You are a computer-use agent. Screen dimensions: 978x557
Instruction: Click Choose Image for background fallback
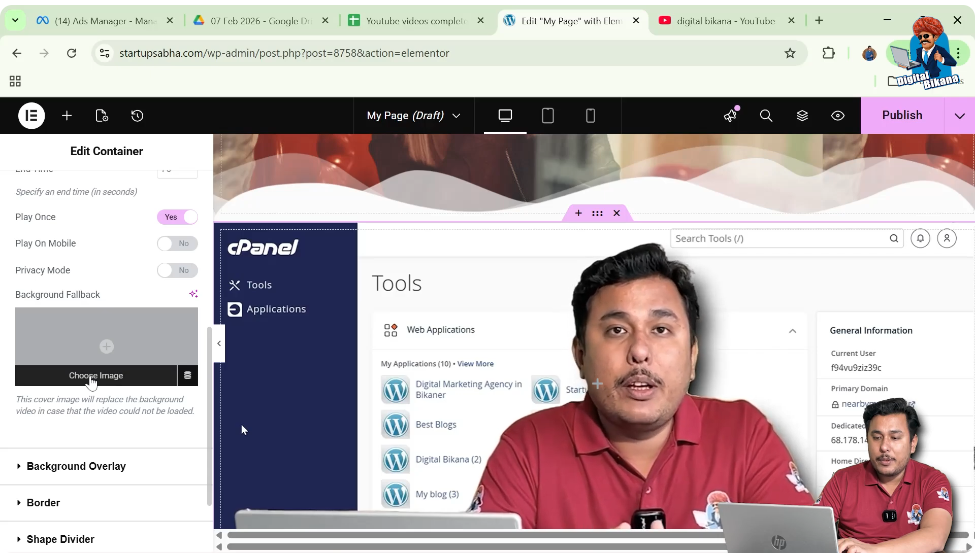96,376
